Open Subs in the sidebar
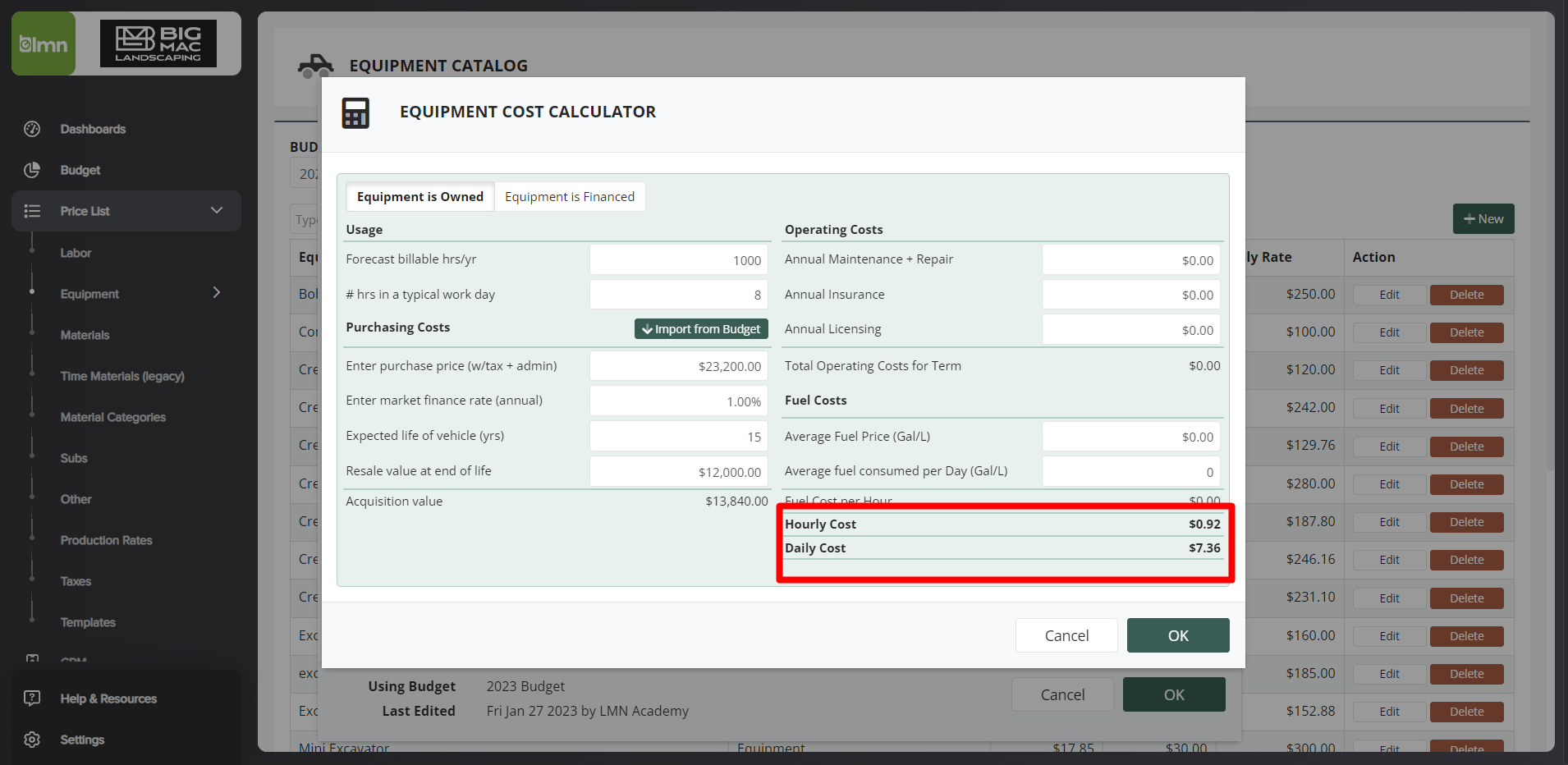This screenshot has width=1568, height=765. tap(74, 458)
